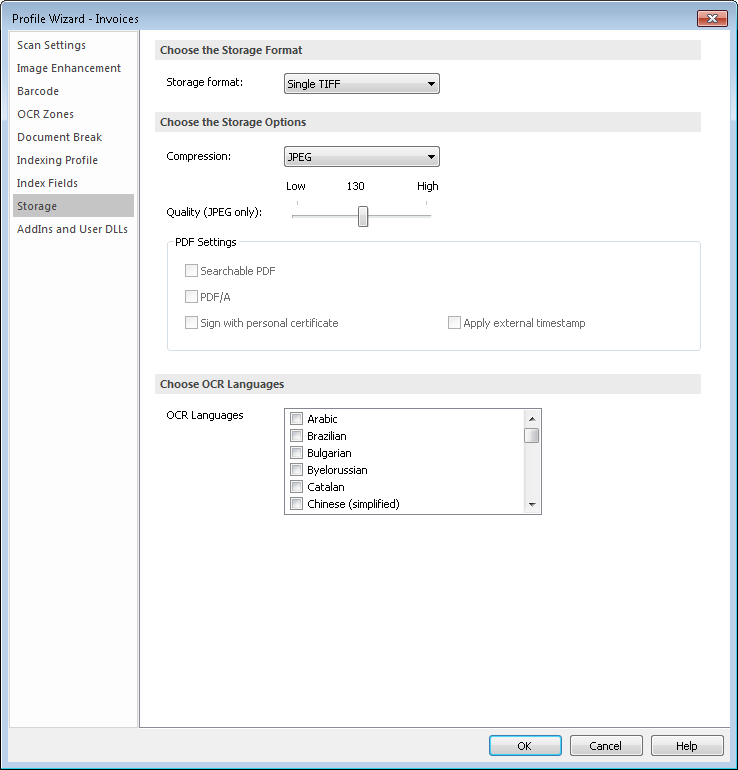The image size is (738, 770).
Task: Tick the PDF/A checkbox
Action: pos(191,297)
